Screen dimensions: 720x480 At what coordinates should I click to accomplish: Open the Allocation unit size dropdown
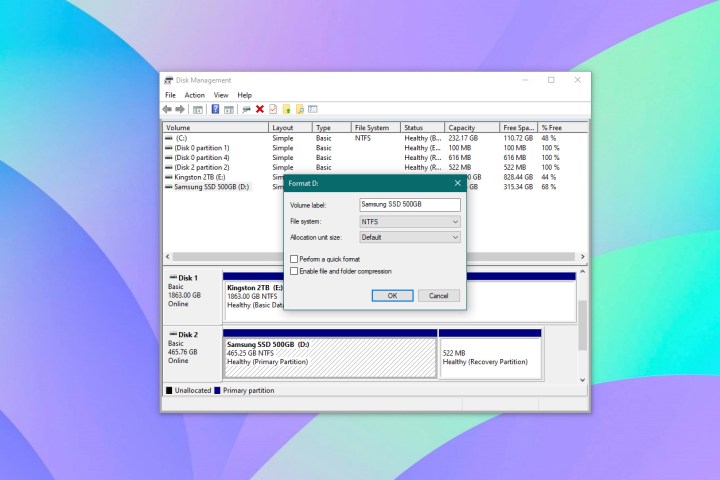tap(410, 237)
